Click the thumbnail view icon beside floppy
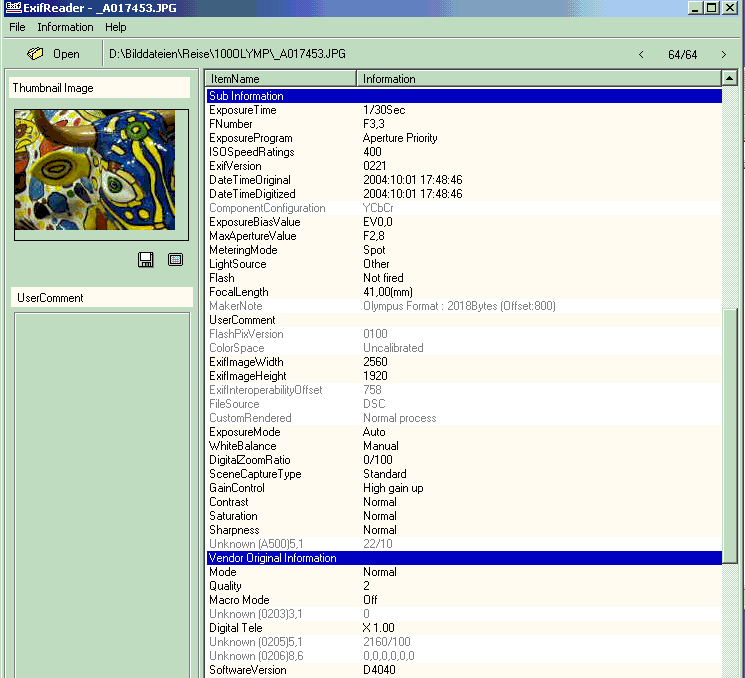This screenshot has height=678, width=745. (x=175, y=260)
